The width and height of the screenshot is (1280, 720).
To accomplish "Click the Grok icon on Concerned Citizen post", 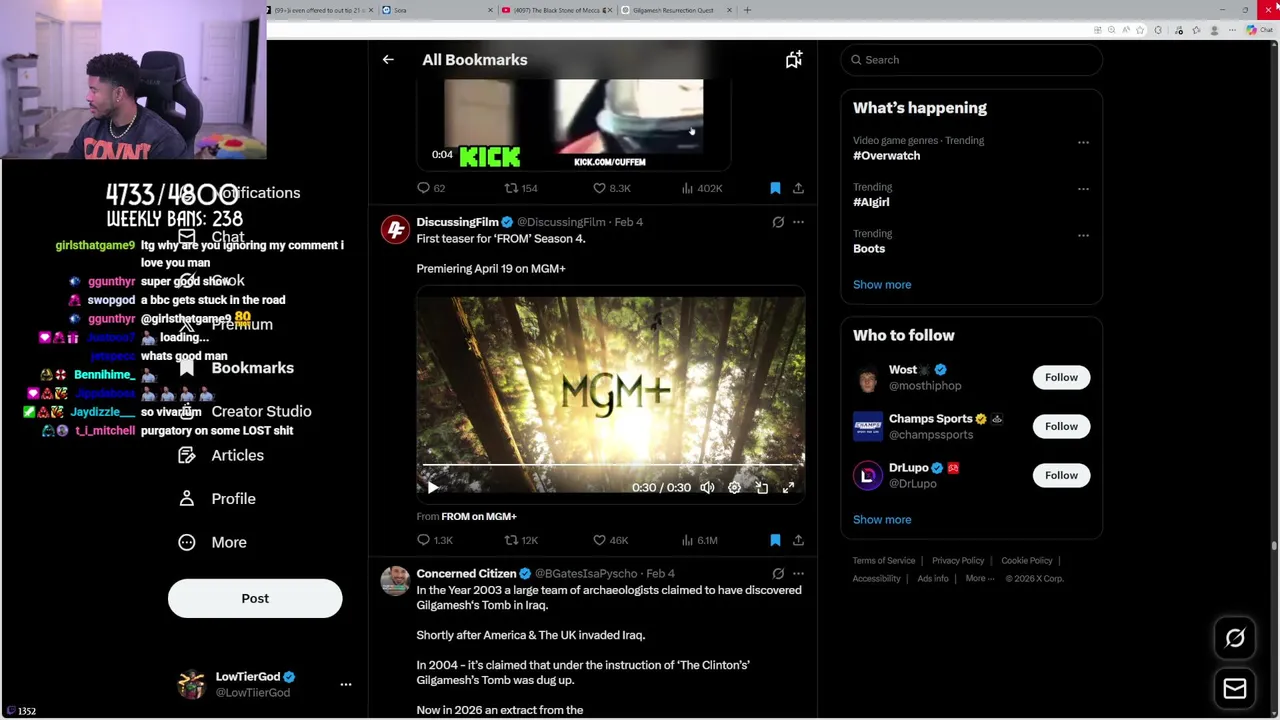I will (778, 574).
